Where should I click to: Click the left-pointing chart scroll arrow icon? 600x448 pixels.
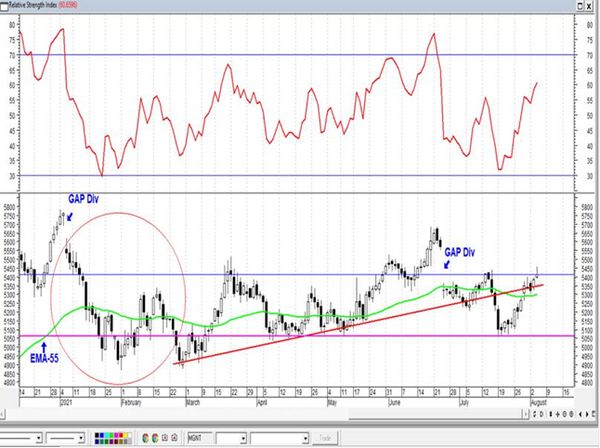[580, 414]
